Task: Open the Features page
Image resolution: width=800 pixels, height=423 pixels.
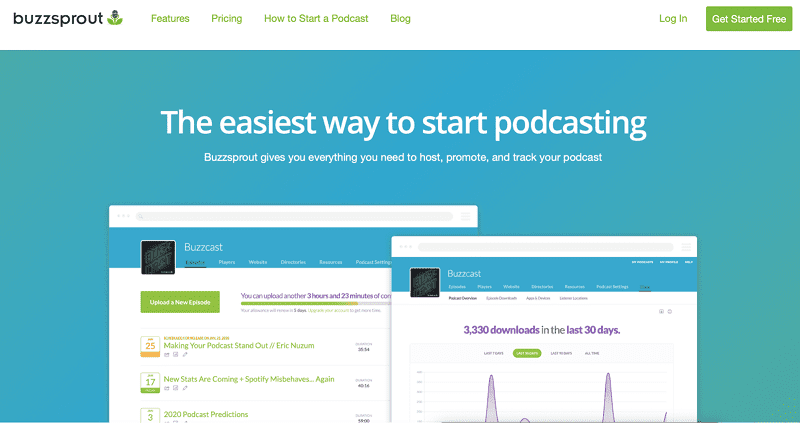Action: [170, 18]
